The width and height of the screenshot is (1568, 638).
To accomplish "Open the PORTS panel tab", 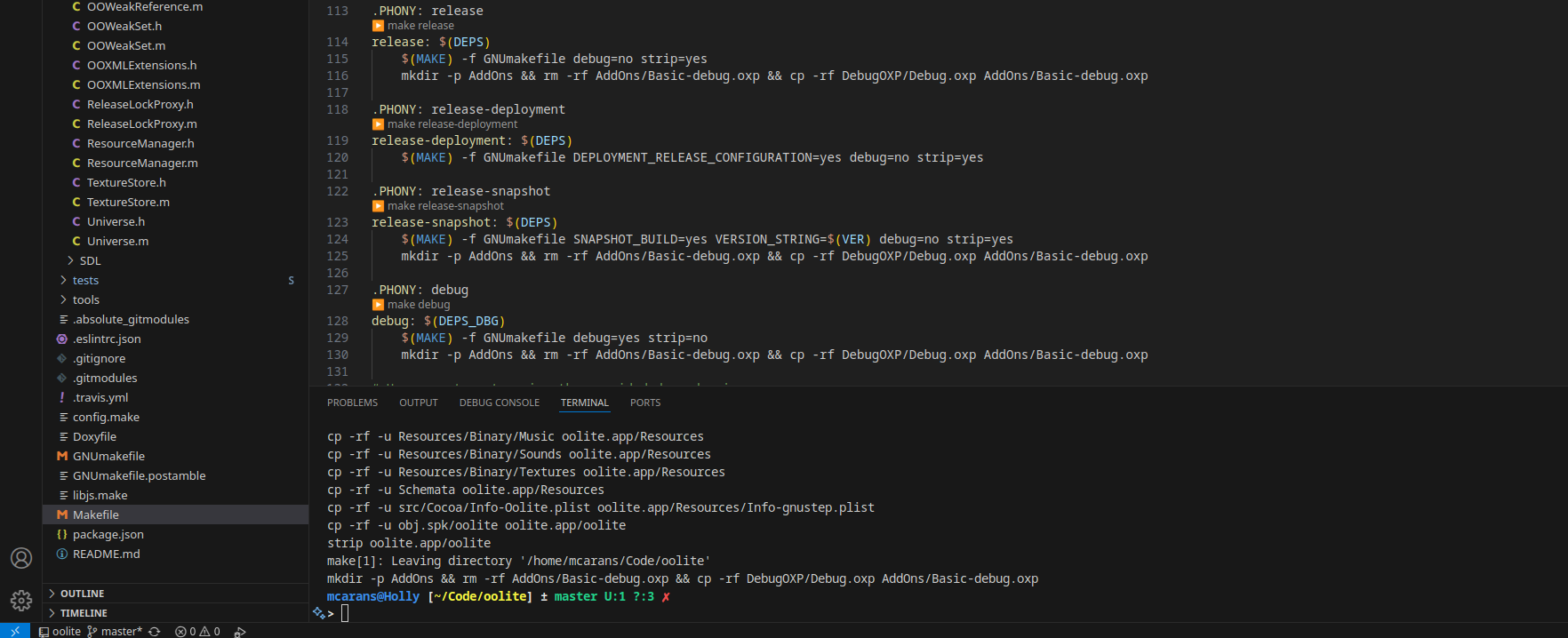I will (644, 403).
